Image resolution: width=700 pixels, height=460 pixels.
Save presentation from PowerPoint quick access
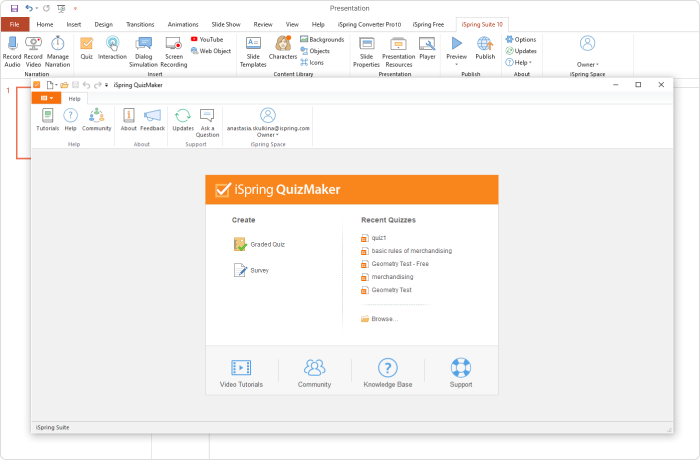click(14, 8)
